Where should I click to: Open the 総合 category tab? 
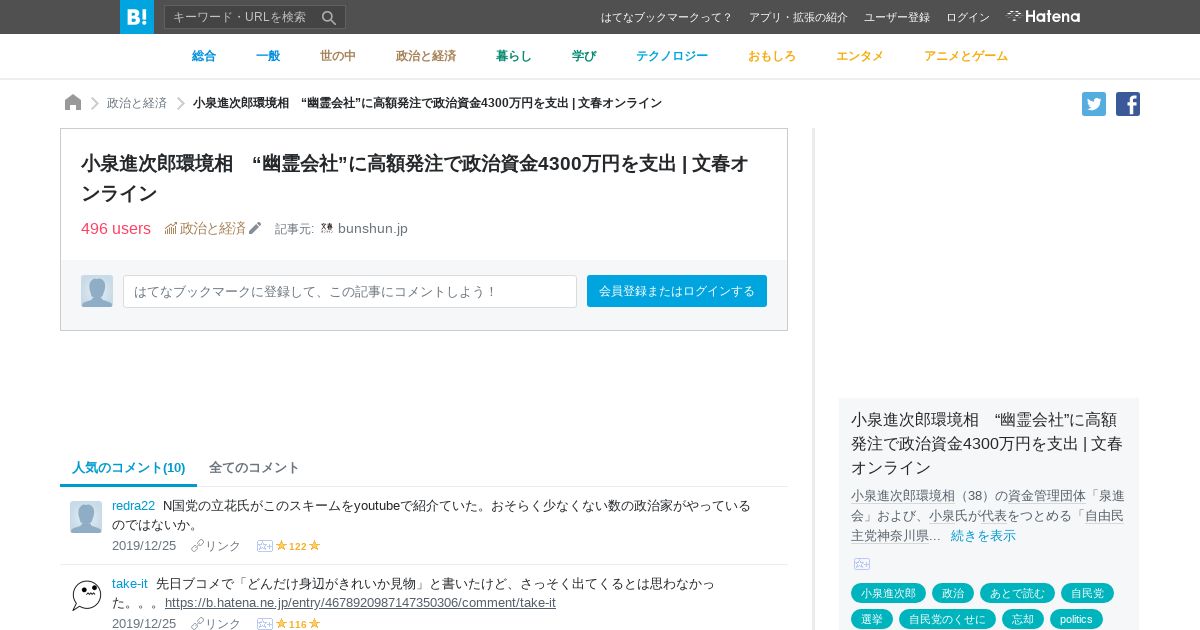point(204,56)
